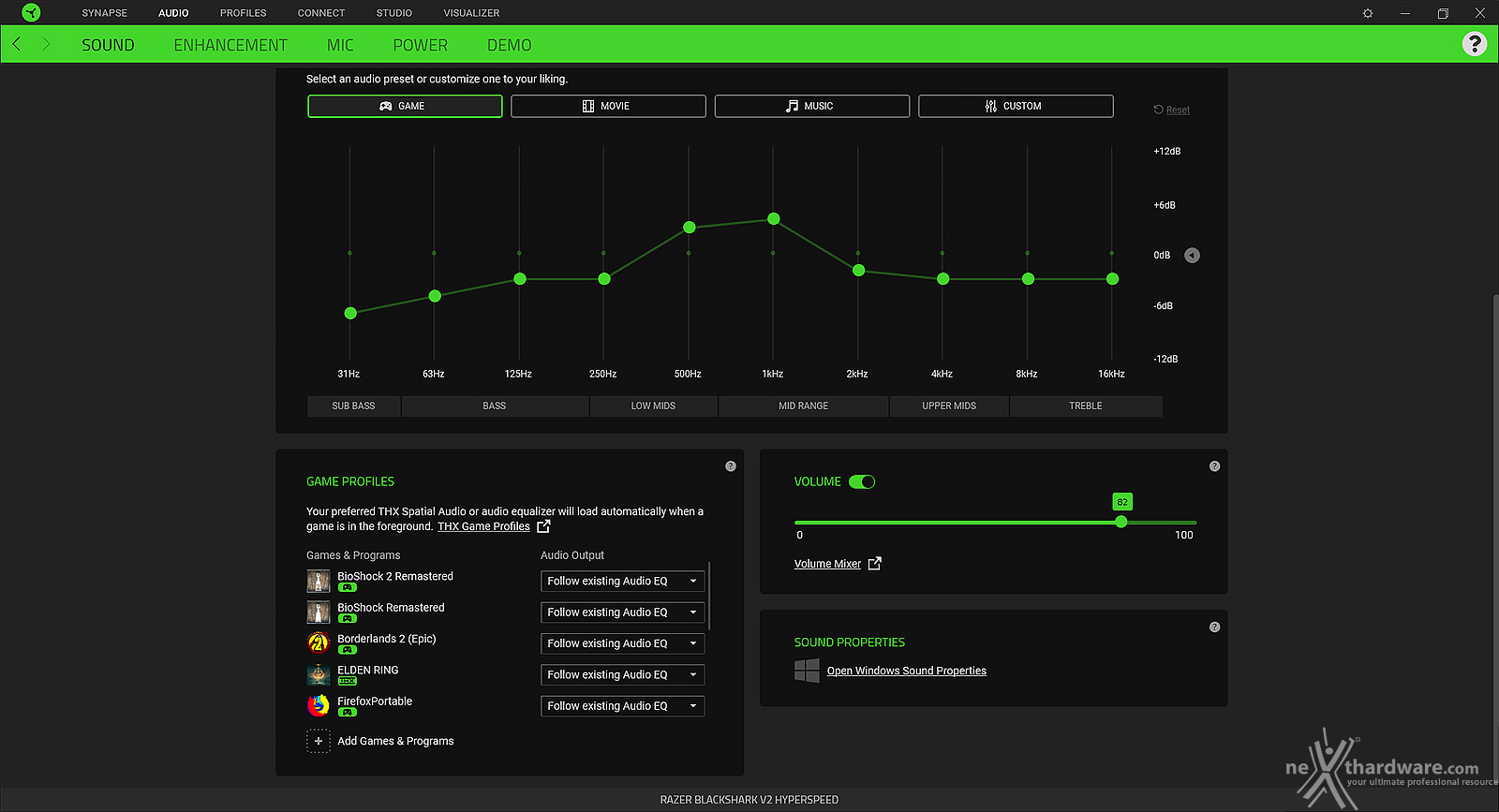Open Audio Output dropdown for Borderlands 2
This screenshot has width=1499, height=812.
pos(622,643)
